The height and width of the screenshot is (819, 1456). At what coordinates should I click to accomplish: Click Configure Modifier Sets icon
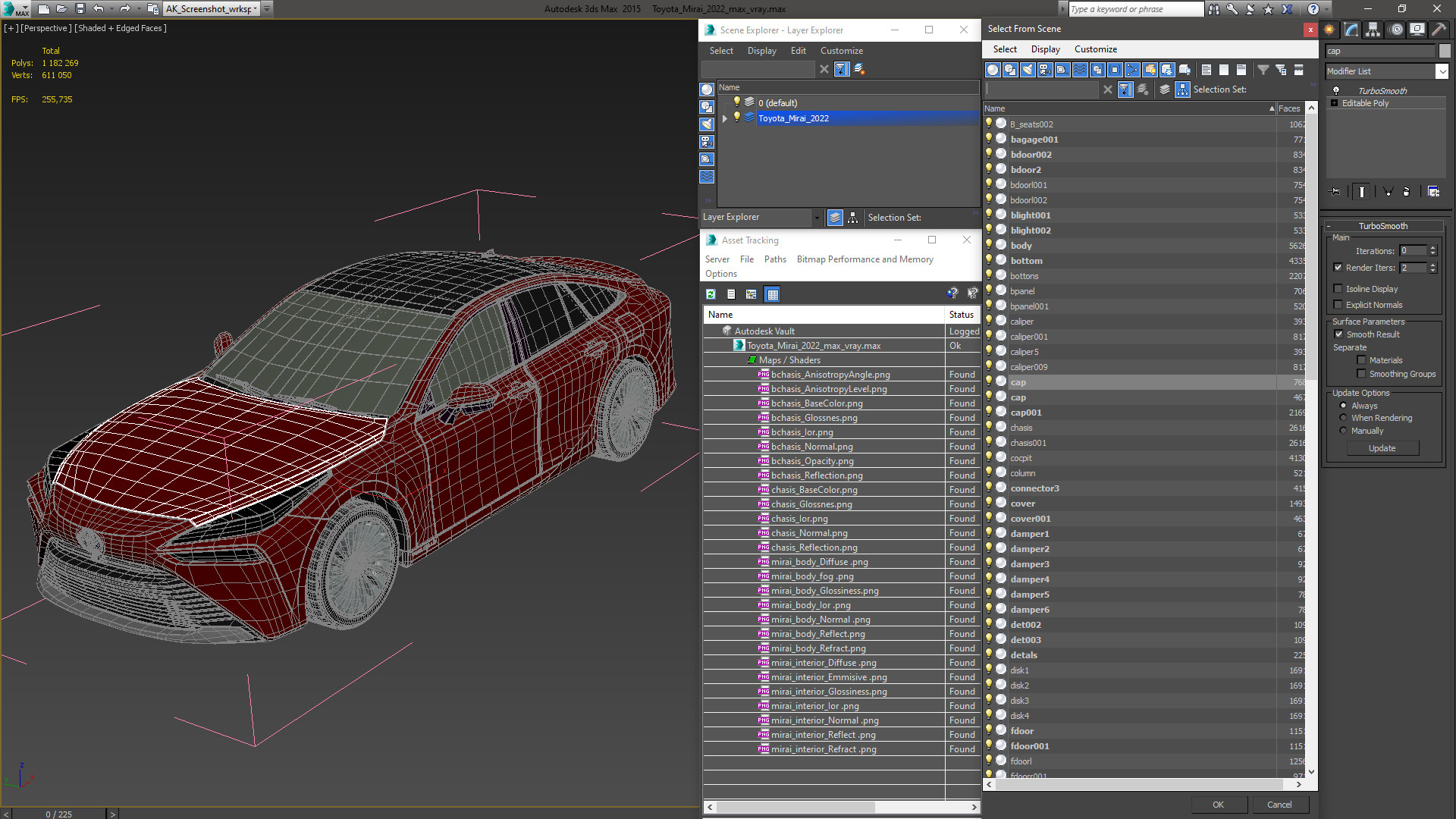click(1433, 192)
